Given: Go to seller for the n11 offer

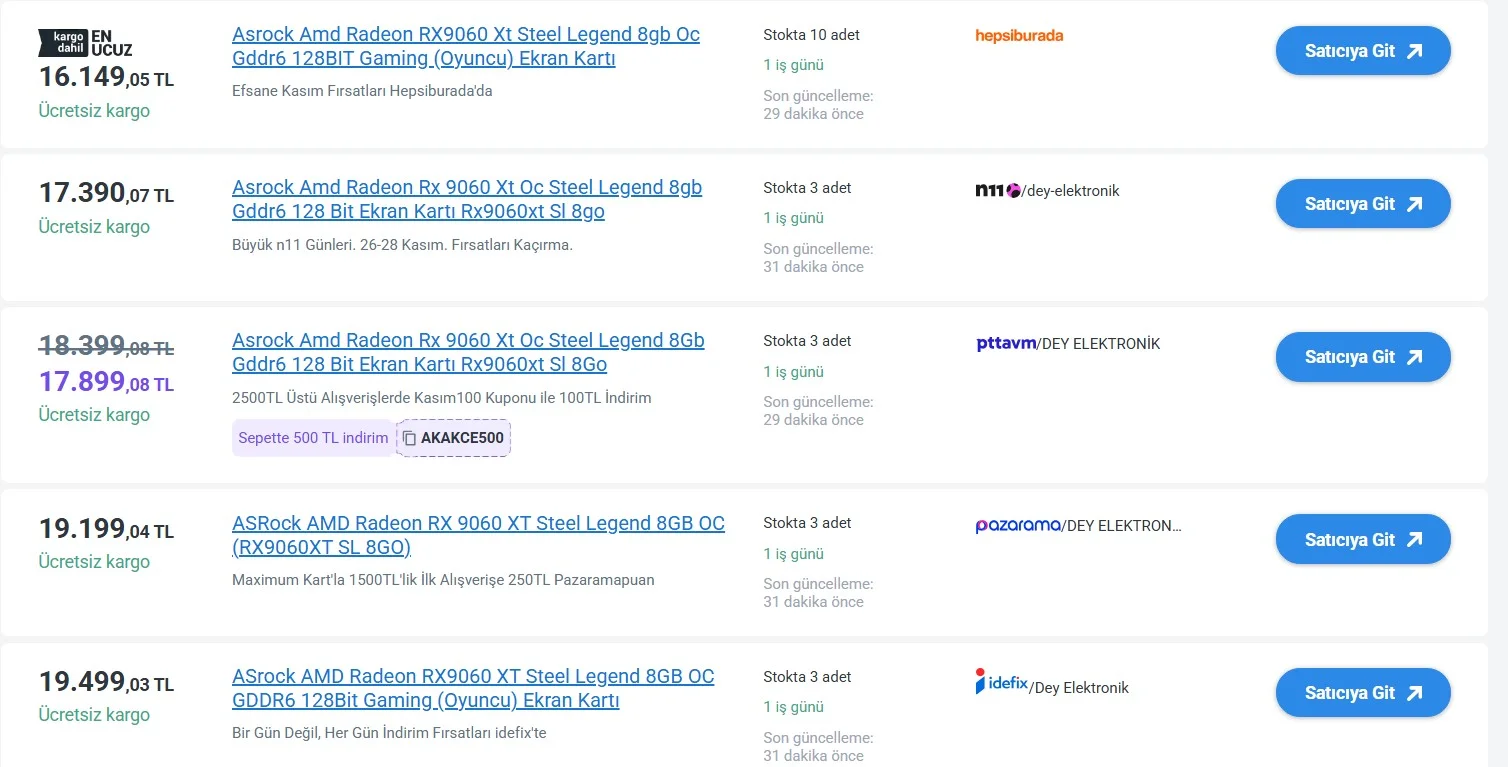Looking at the screenshot, I should point(1363,204).
